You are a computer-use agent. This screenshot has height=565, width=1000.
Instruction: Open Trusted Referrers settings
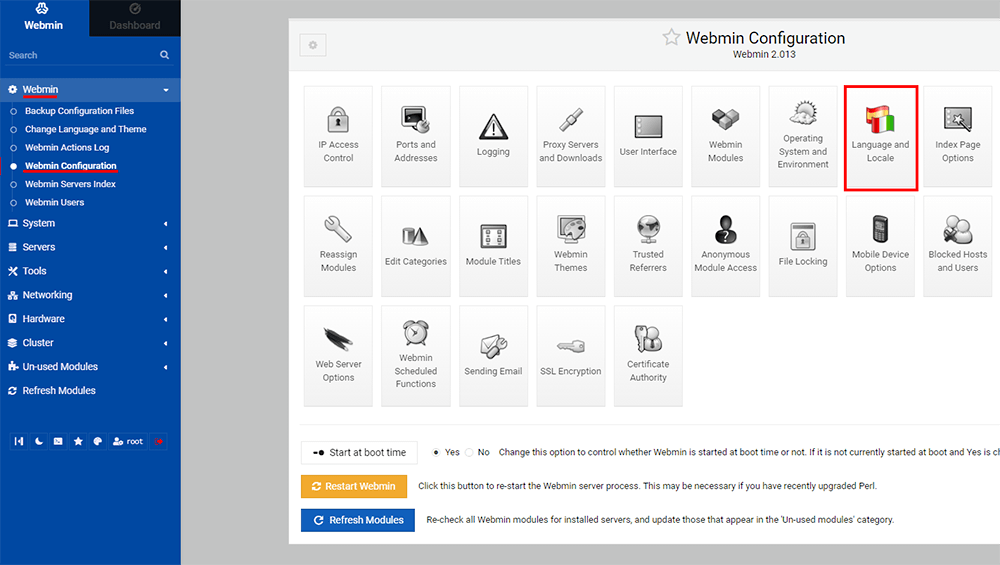click(x=648, y=246)
